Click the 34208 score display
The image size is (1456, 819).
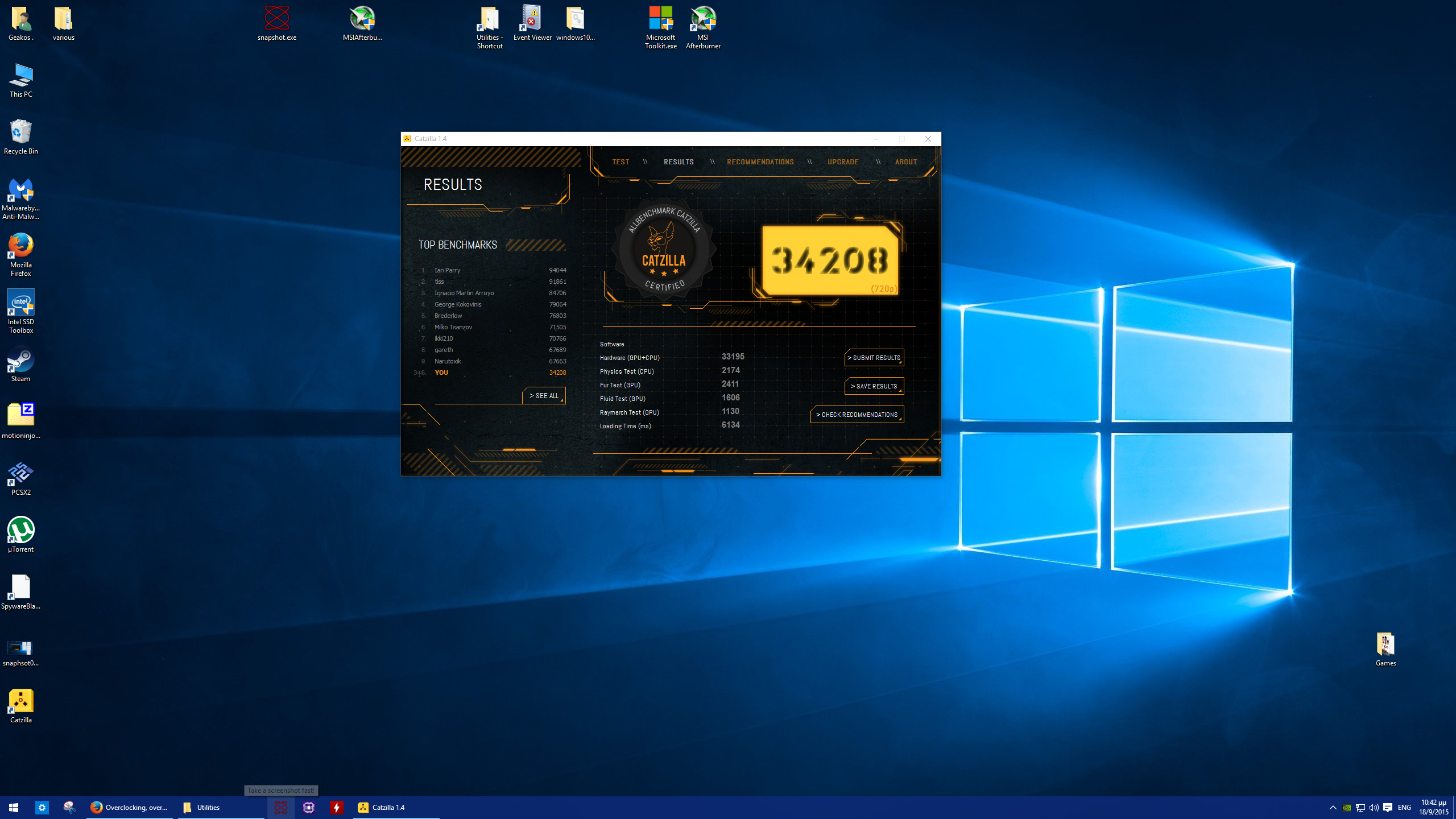click(x=830, y=260)
